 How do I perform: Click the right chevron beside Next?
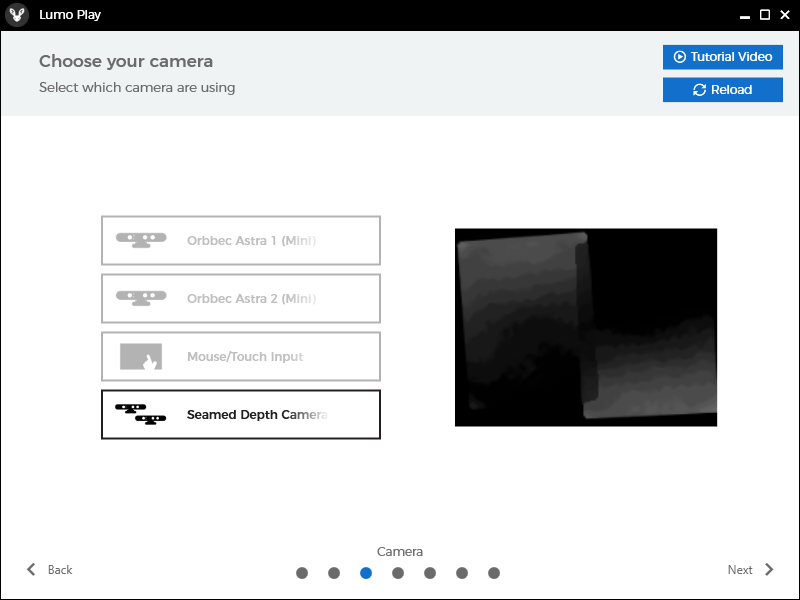[x=769, y=569]
